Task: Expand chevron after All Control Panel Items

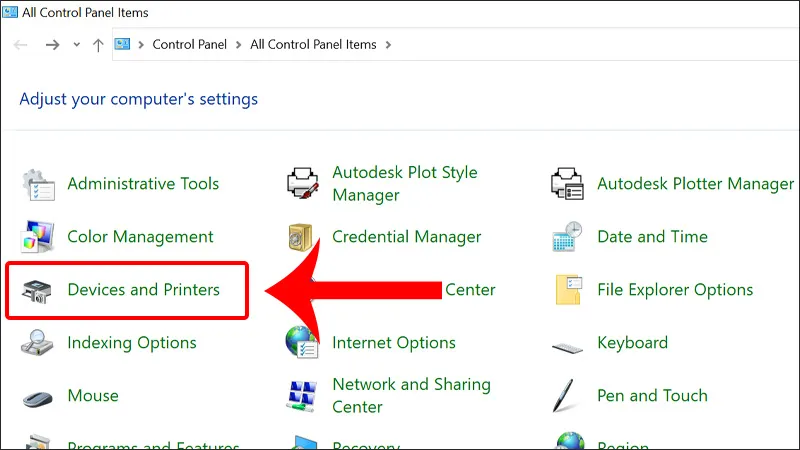Action: 388,45
